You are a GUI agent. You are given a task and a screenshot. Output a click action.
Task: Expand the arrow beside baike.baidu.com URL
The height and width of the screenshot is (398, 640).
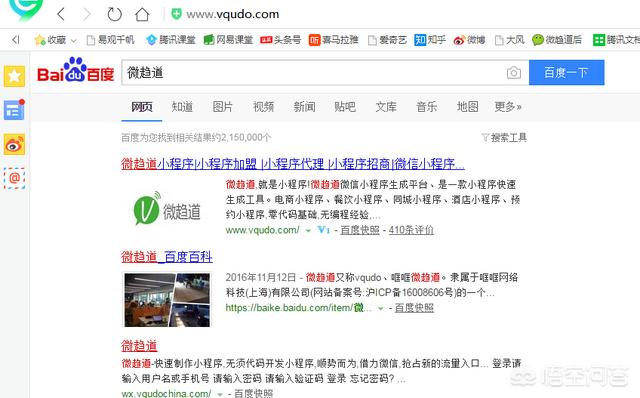click(380, 309)
